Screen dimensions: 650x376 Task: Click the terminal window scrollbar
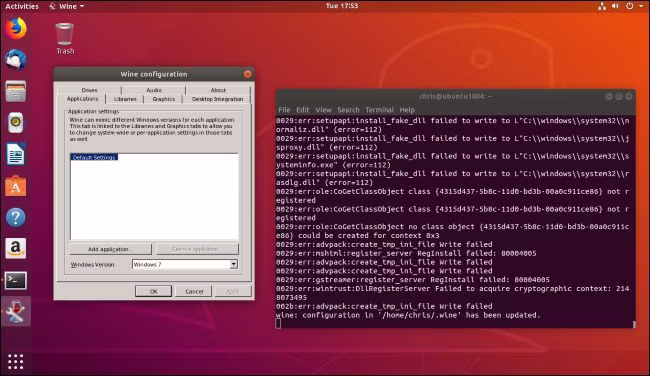[634, 324]
